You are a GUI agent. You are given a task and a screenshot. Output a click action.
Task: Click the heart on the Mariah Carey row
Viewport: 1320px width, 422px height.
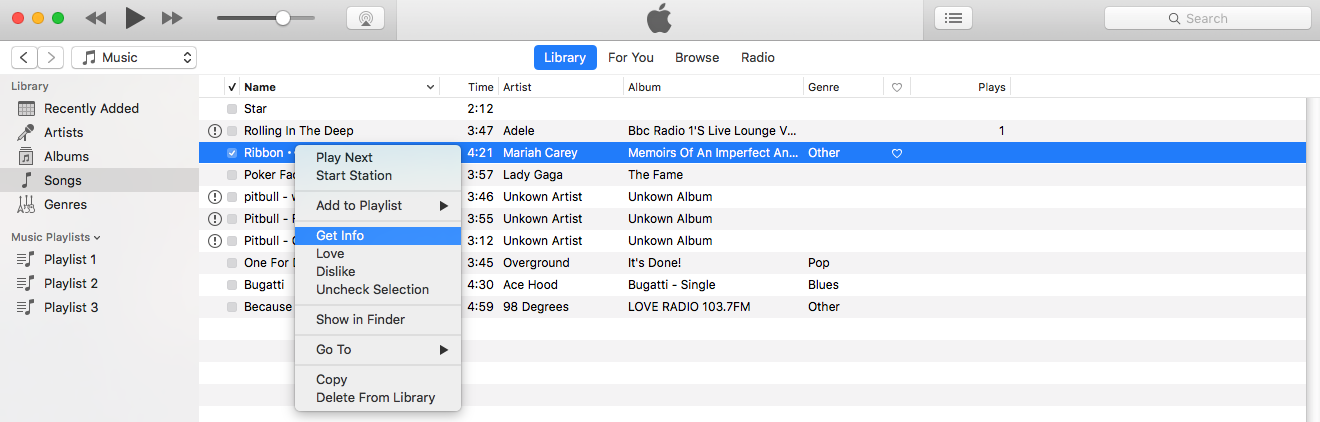tap(897, 153)
